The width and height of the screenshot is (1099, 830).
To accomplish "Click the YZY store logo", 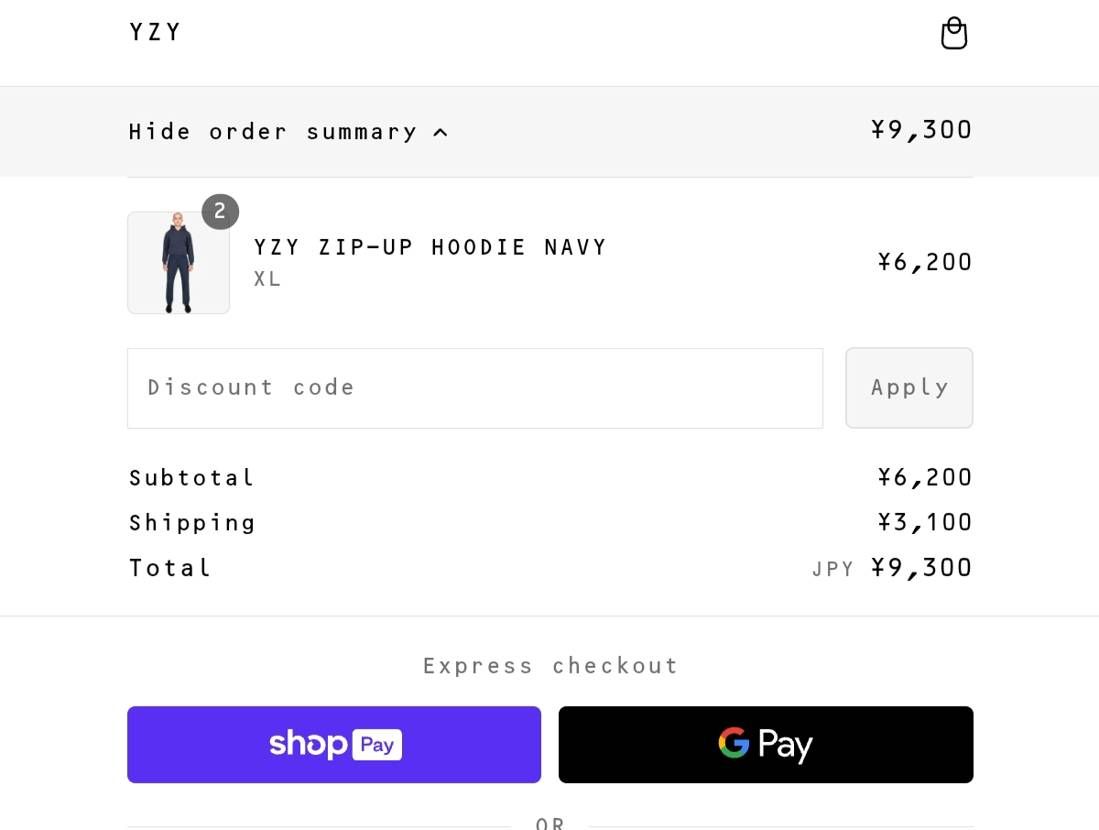I will point(155,32).
